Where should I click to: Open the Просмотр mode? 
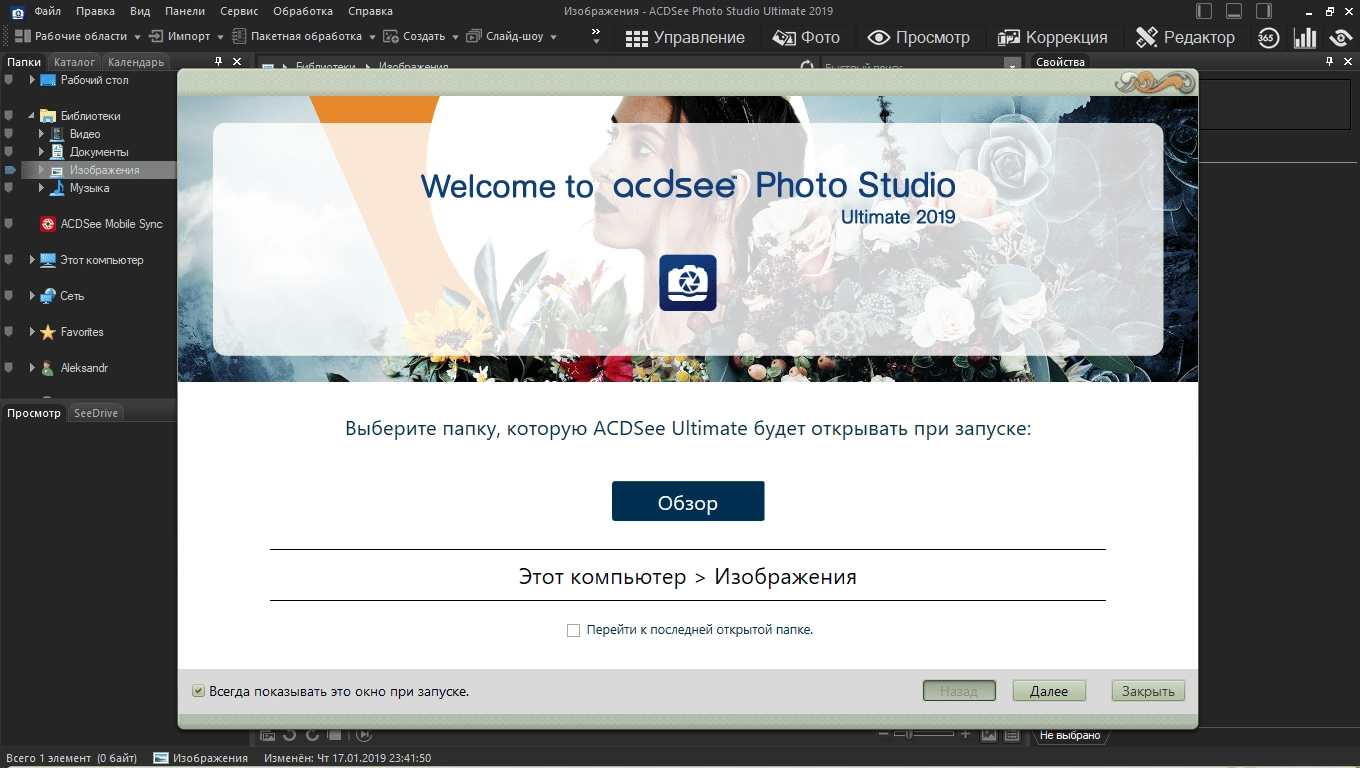tap(918, 37)
